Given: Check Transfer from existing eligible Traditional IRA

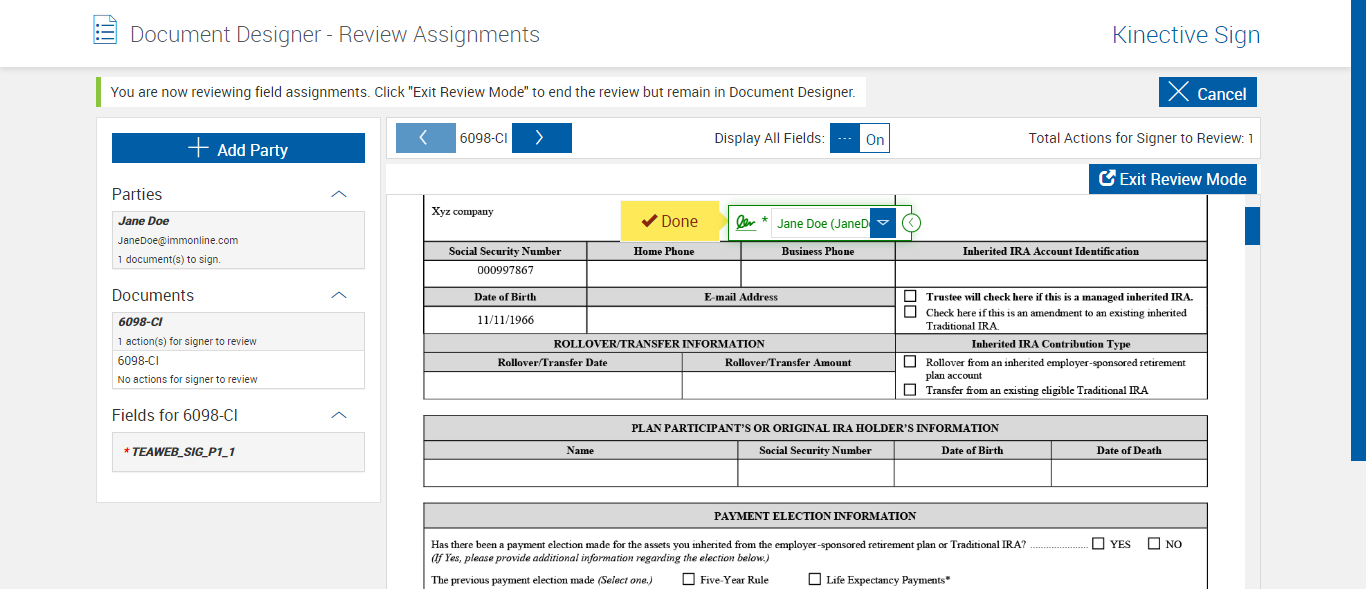Looking at the screenshot, I should 910,390.
